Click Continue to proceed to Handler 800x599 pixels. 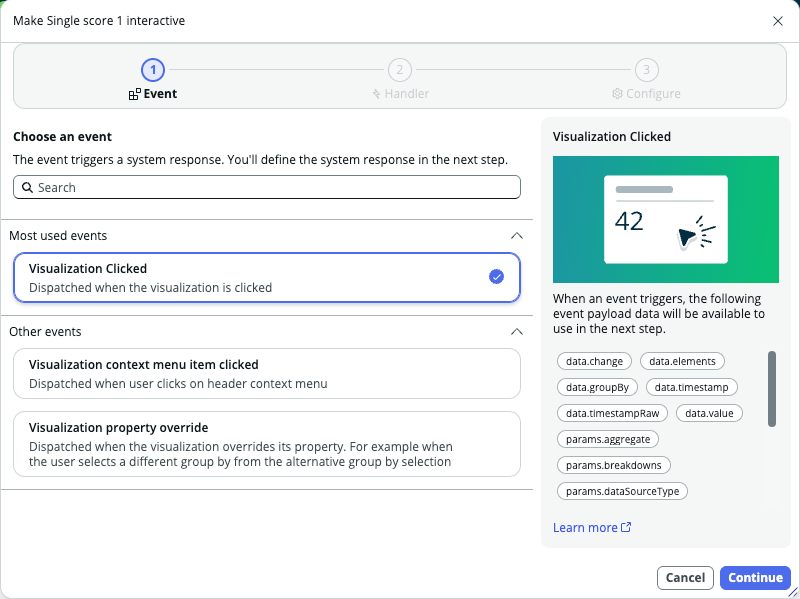coord(755,578)
